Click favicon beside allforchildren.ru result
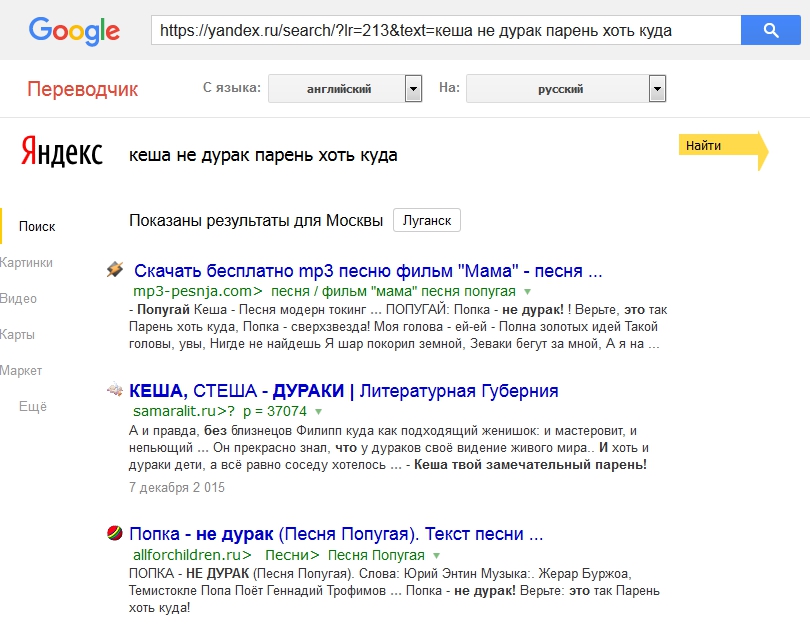This screenshot has height=630, width=810. click(x=115, y=532)
